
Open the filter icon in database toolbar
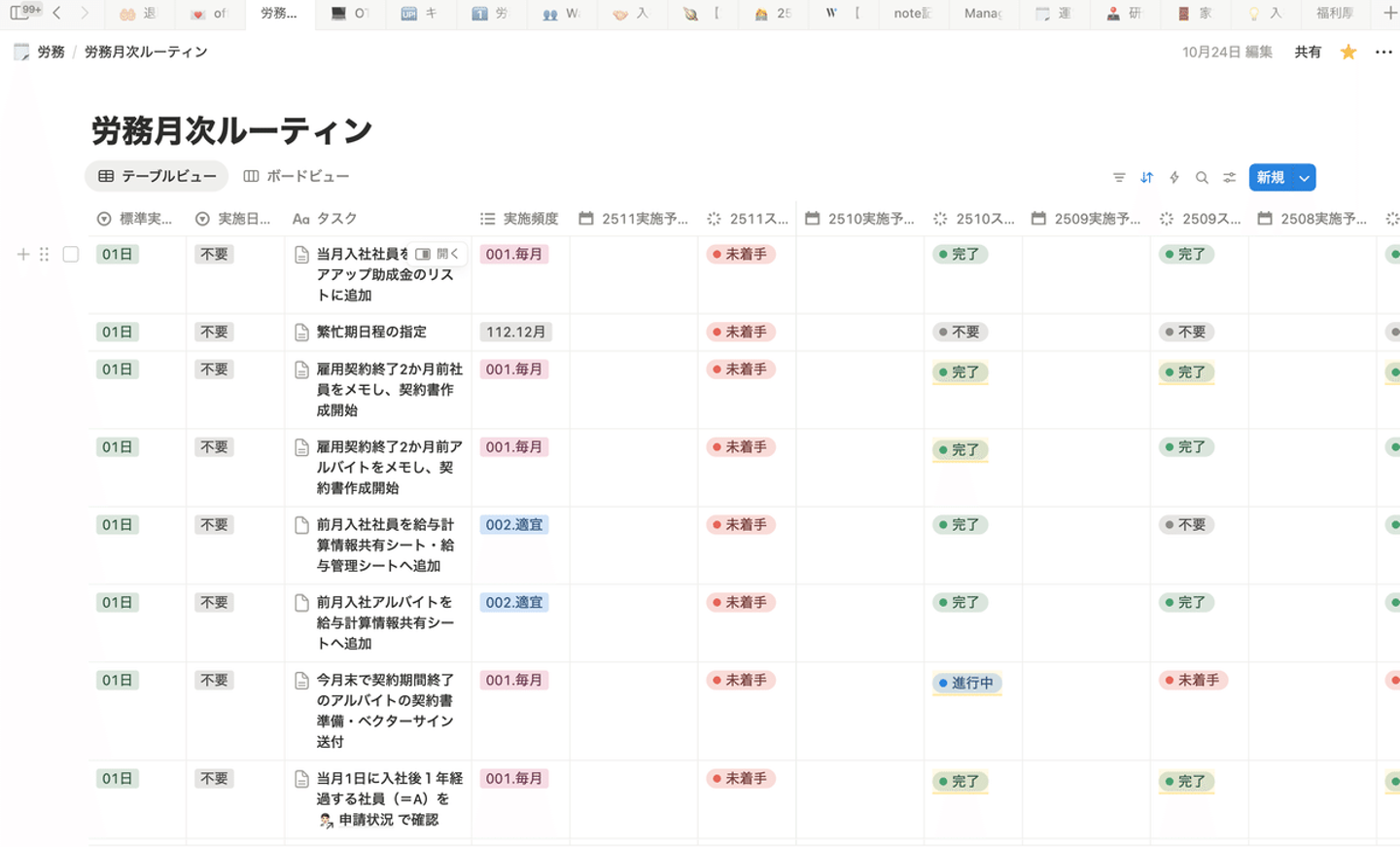click(1119, 178)
